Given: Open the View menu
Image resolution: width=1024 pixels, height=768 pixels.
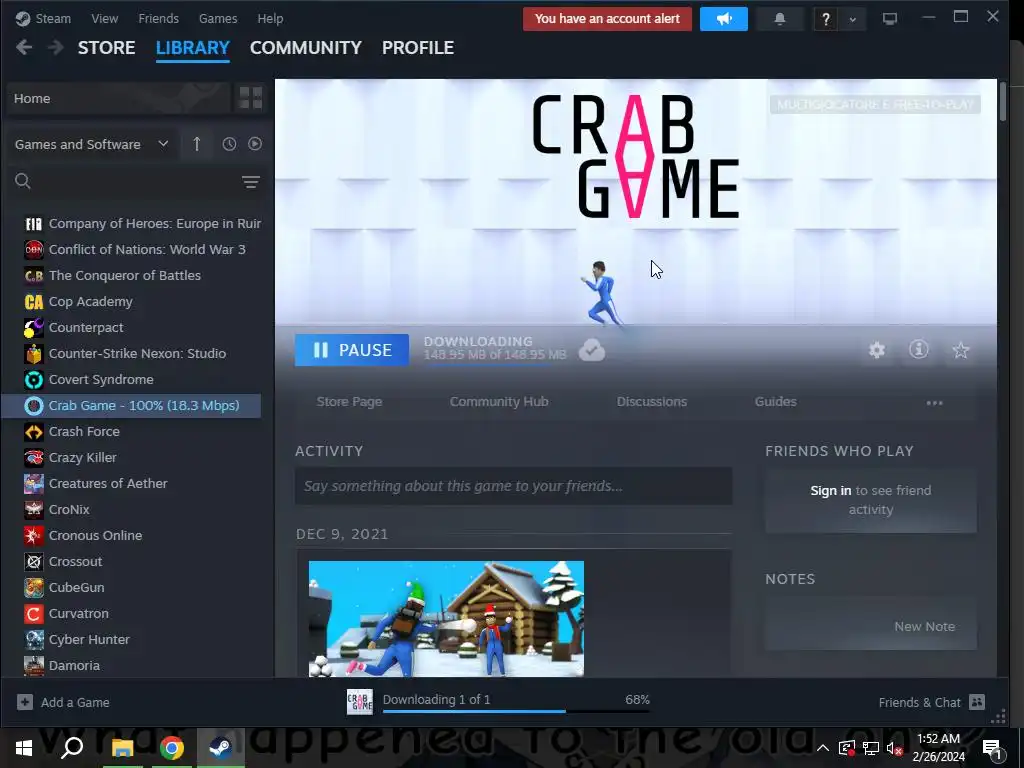Looking at the screenshot, I should coord(104,18).
